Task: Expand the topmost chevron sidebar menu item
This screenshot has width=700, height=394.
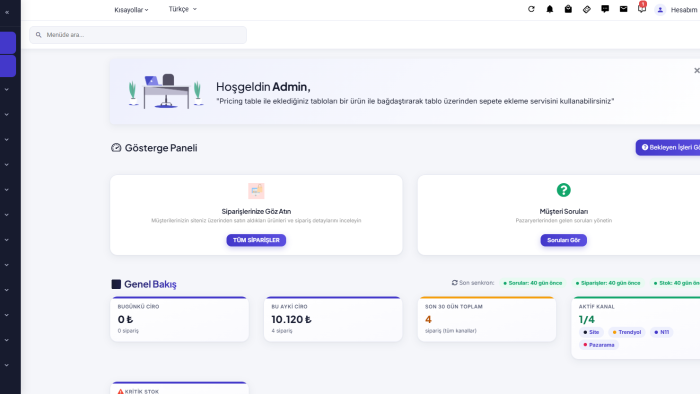Action: (x=7, y=90)
